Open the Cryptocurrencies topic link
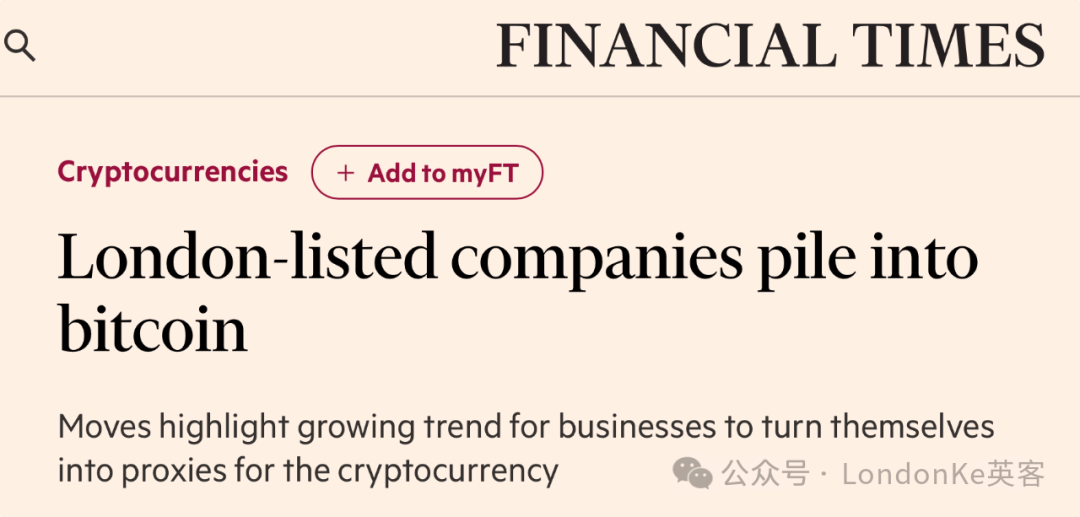Image resolution: width=1080 pixels, height=517 pixels. tap(172, 172)
